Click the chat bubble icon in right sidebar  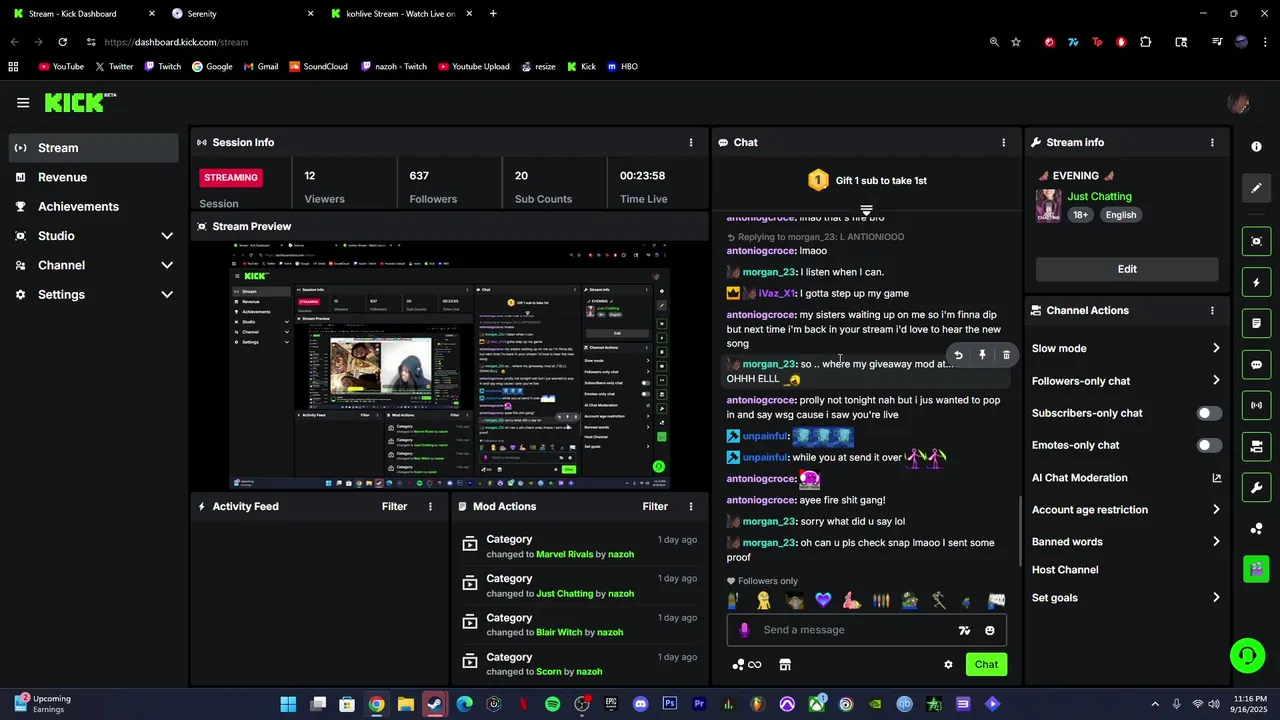(1257, 365)
